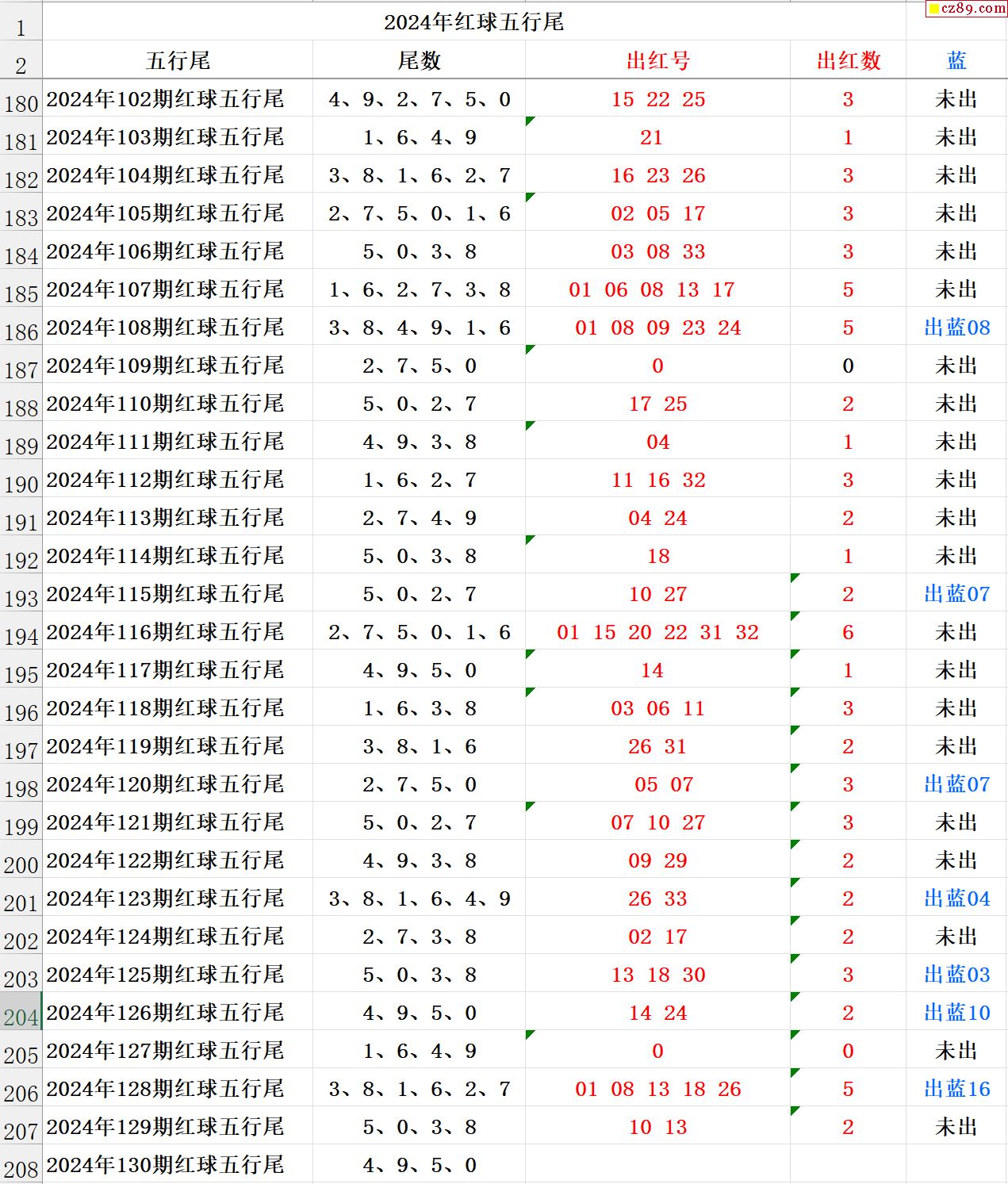Select row header 204
Image resolution: width=1008 pixels, height=1184 pixels.
[x=21, y=1013]
